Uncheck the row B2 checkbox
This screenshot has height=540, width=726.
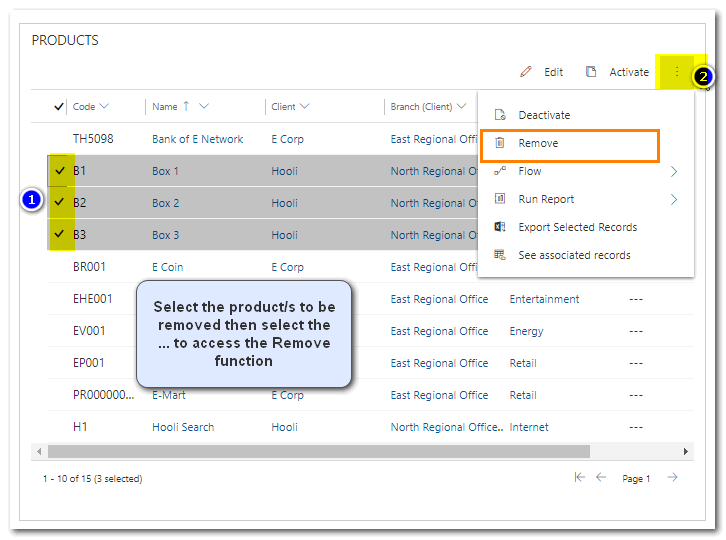click(x=60, y=203)
